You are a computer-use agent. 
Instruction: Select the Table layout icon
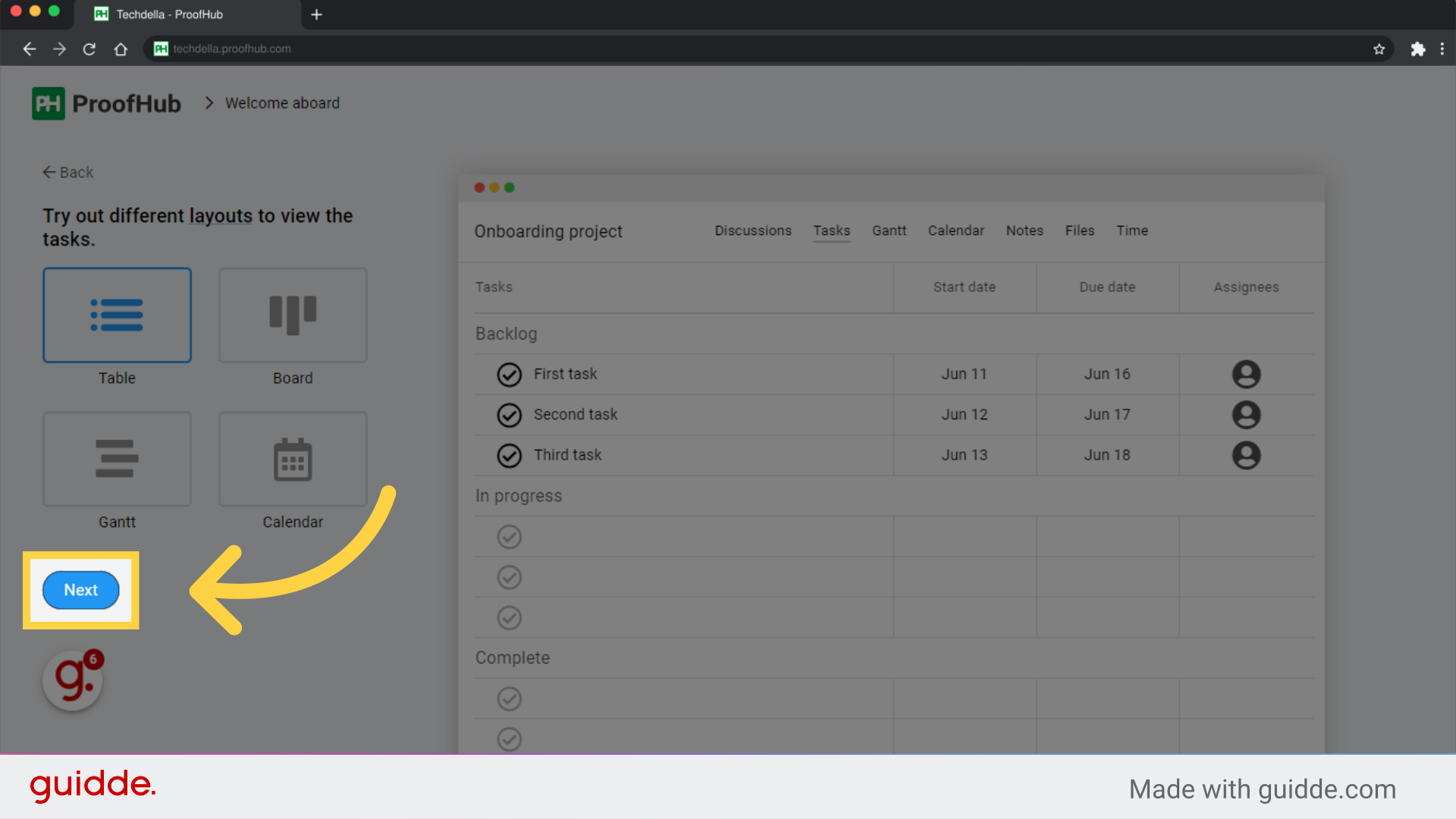pyautogui.click(x=117, y=315)
